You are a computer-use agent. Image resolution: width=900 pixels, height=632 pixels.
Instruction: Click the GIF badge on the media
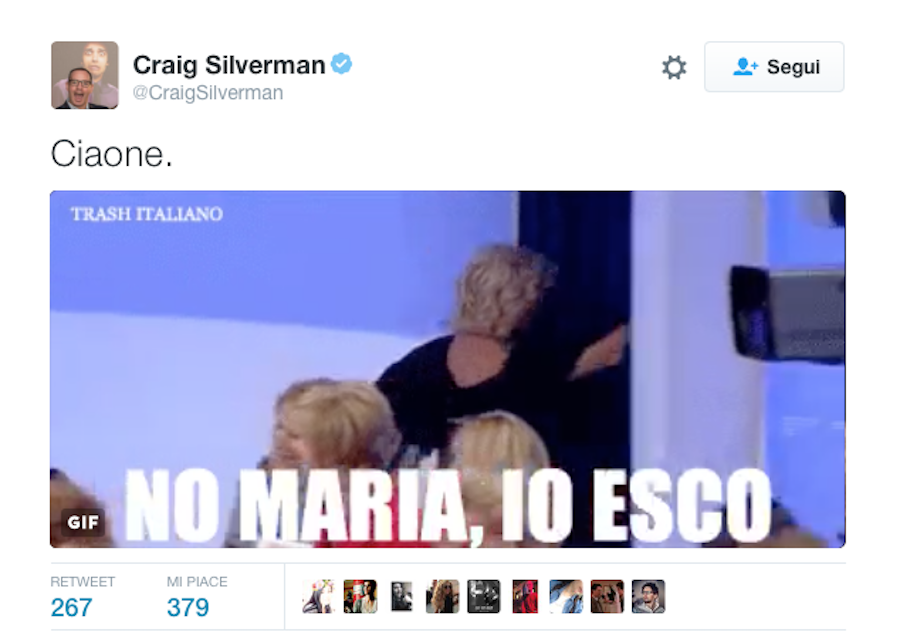83,522
